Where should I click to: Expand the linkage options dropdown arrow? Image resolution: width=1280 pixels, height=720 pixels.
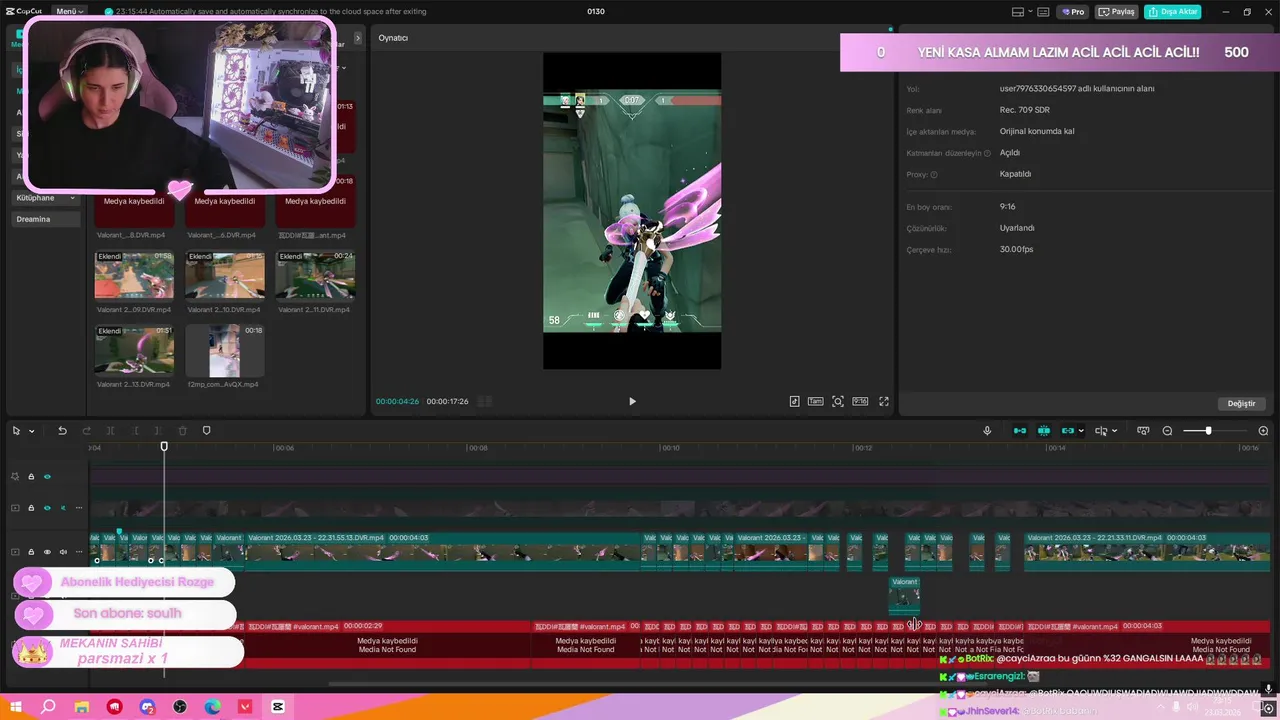tap(1081, 431)
